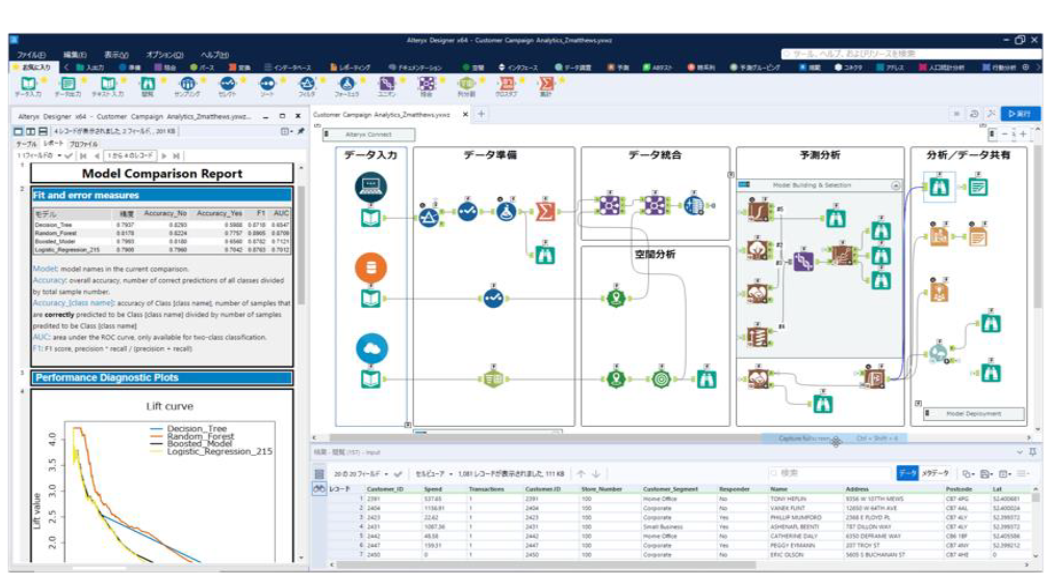Zoom out the canvas with the minus button

click(x=1005, y=134)
